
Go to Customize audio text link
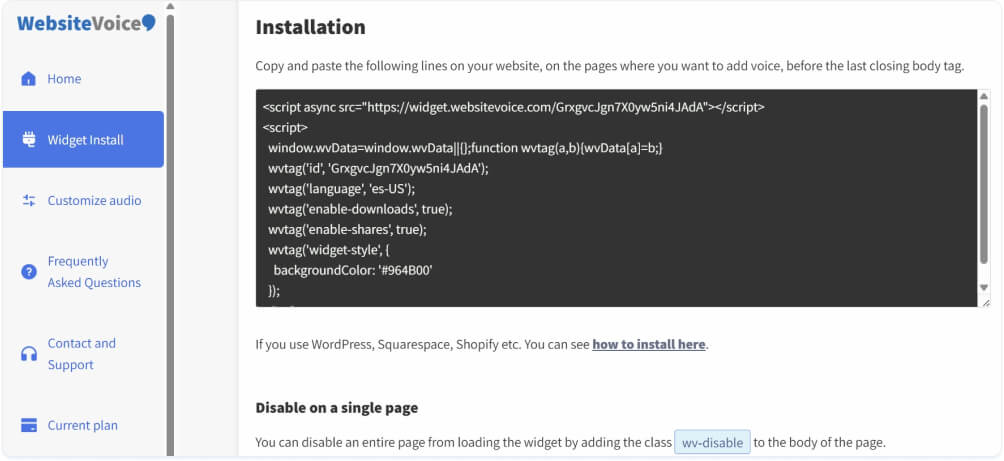(94, 201)
